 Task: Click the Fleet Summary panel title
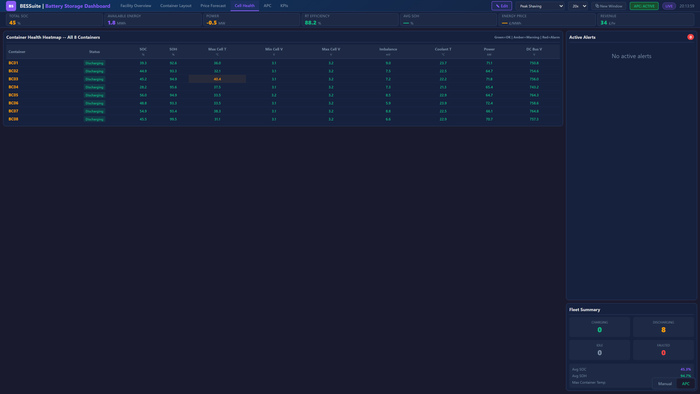tap(584, 310)
